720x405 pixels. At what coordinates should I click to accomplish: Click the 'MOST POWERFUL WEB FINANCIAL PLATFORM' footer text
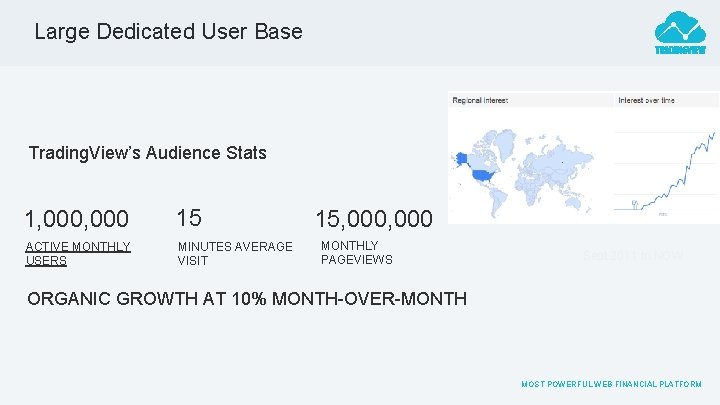pos(611,384)
